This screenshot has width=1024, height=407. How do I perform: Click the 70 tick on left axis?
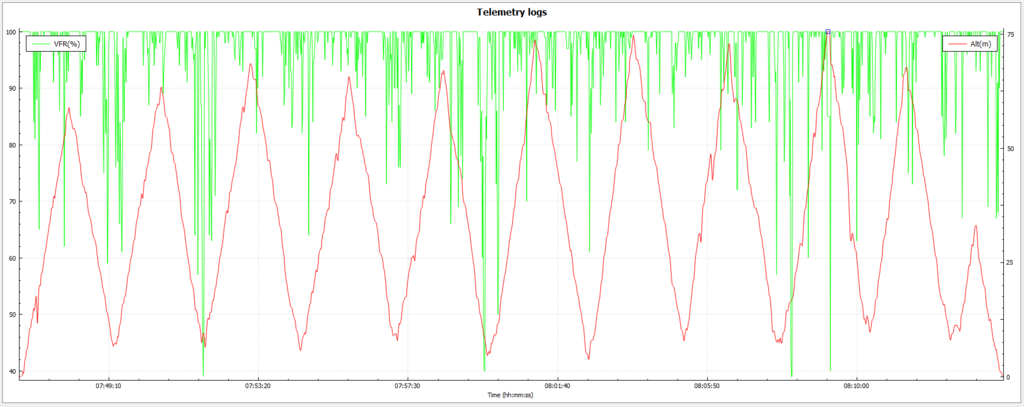tap(13, 202)
